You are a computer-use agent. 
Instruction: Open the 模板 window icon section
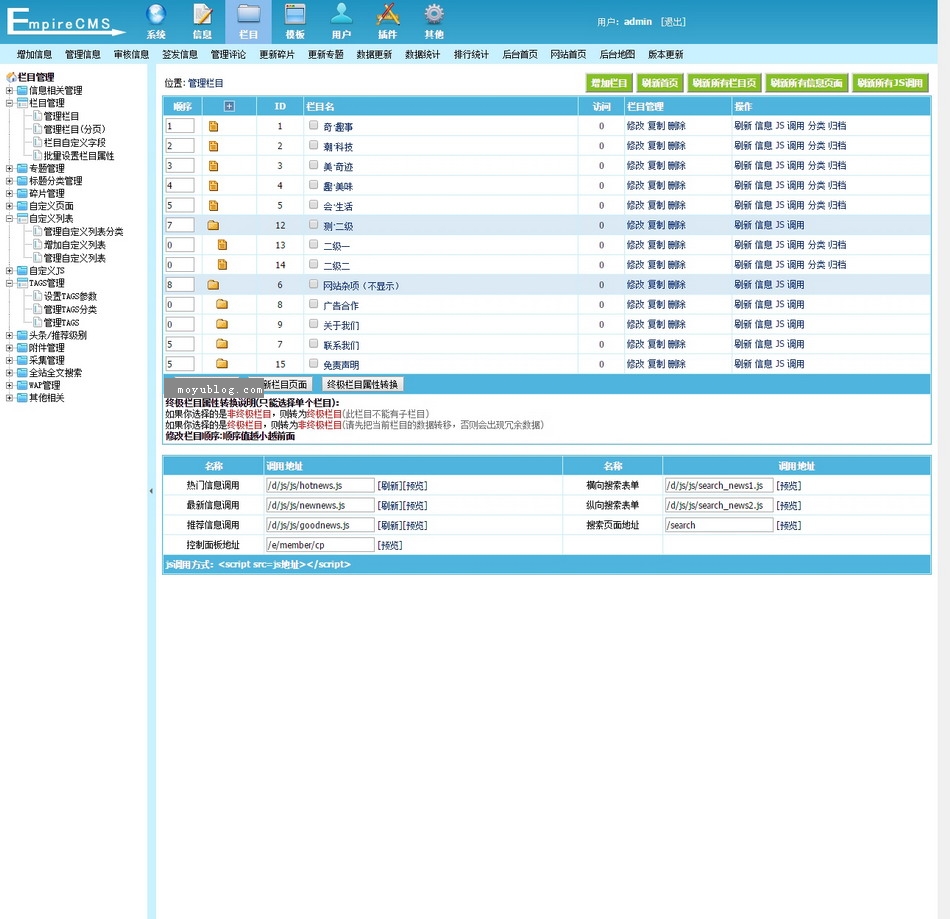pos(295,21)
